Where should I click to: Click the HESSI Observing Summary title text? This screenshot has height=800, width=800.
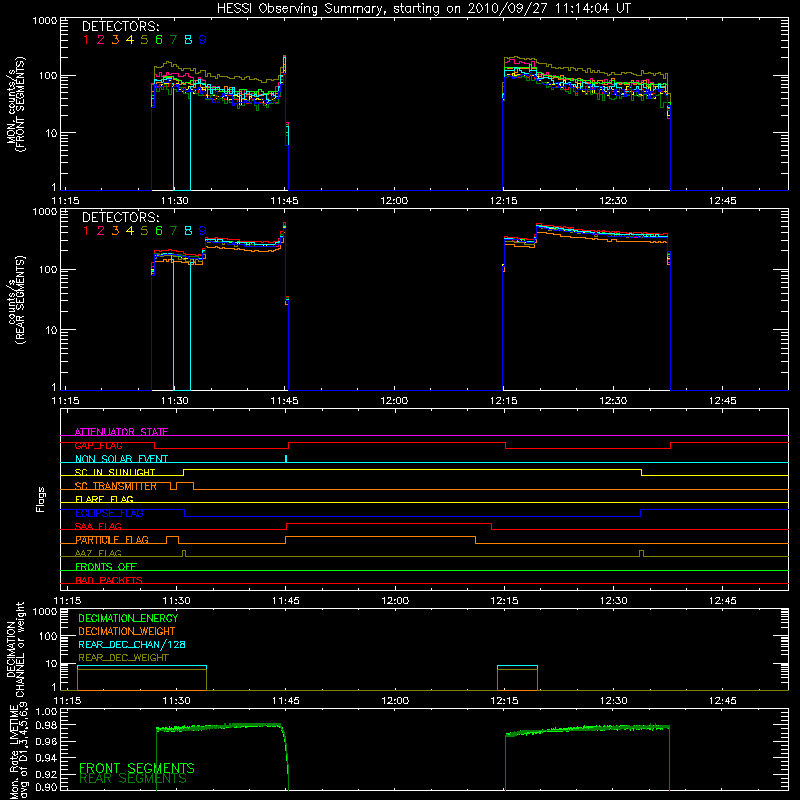coord(423,8)
